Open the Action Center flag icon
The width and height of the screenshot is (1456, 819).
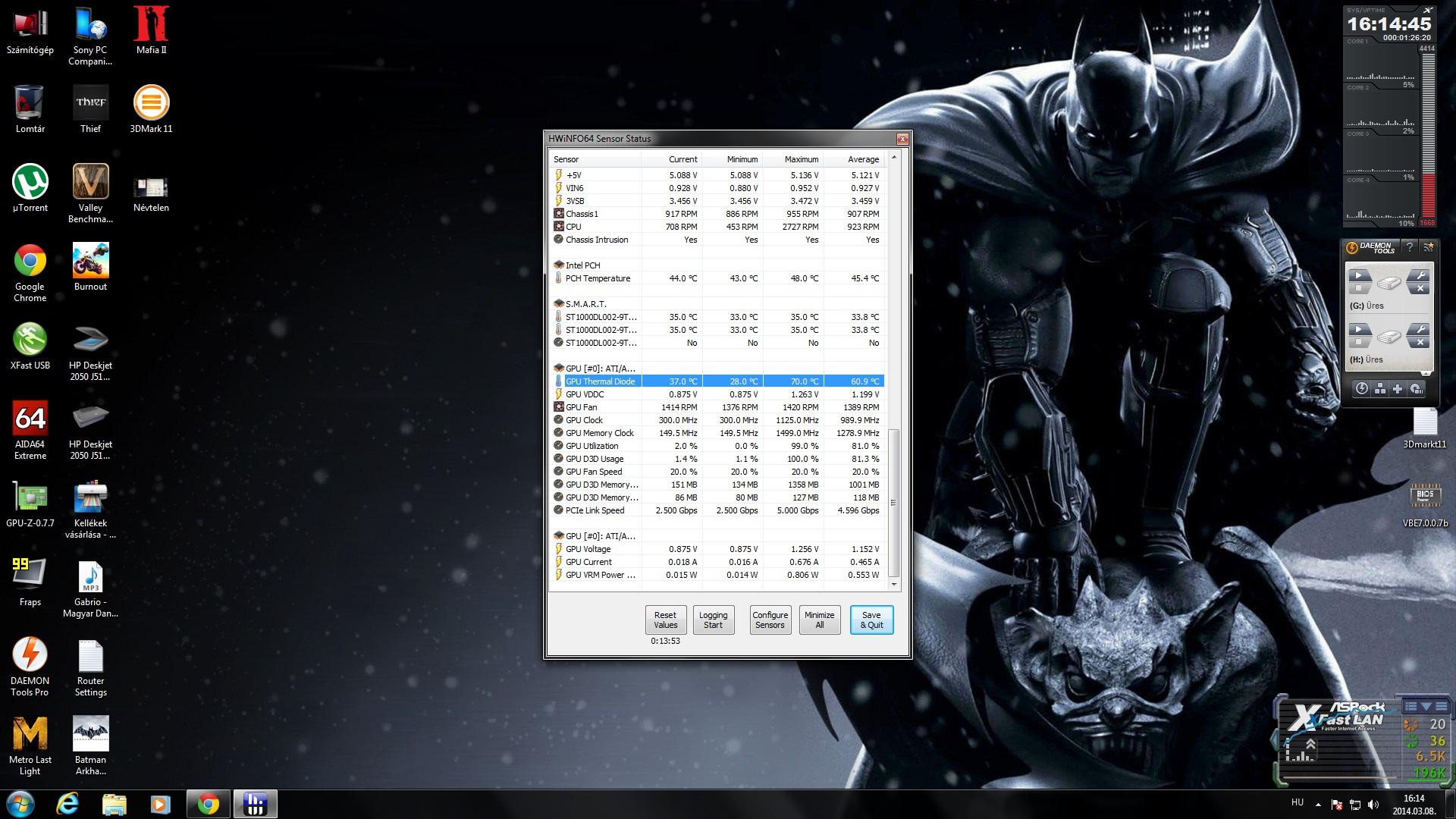pos(1337,805)
